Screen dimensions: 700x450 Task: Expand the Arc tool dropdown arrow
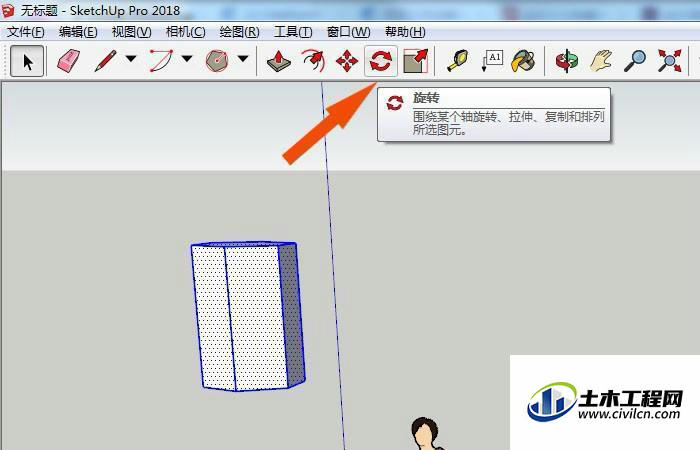click(x=187, y=58)
